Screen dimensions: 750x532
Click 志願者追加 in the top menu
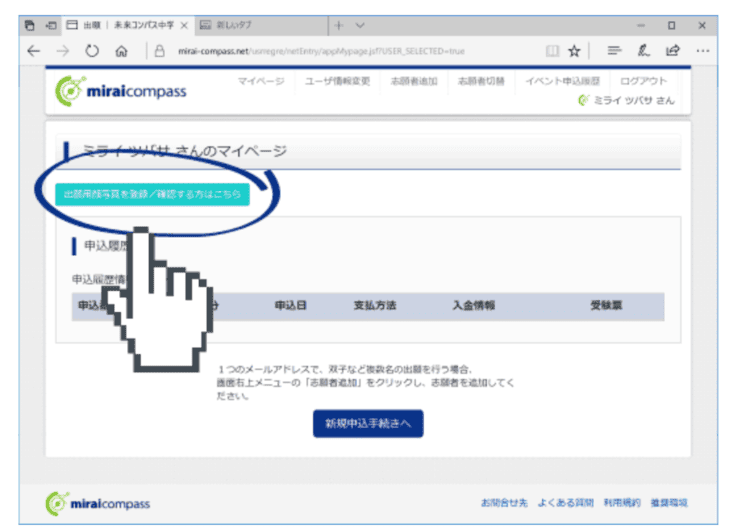point(414,81)
